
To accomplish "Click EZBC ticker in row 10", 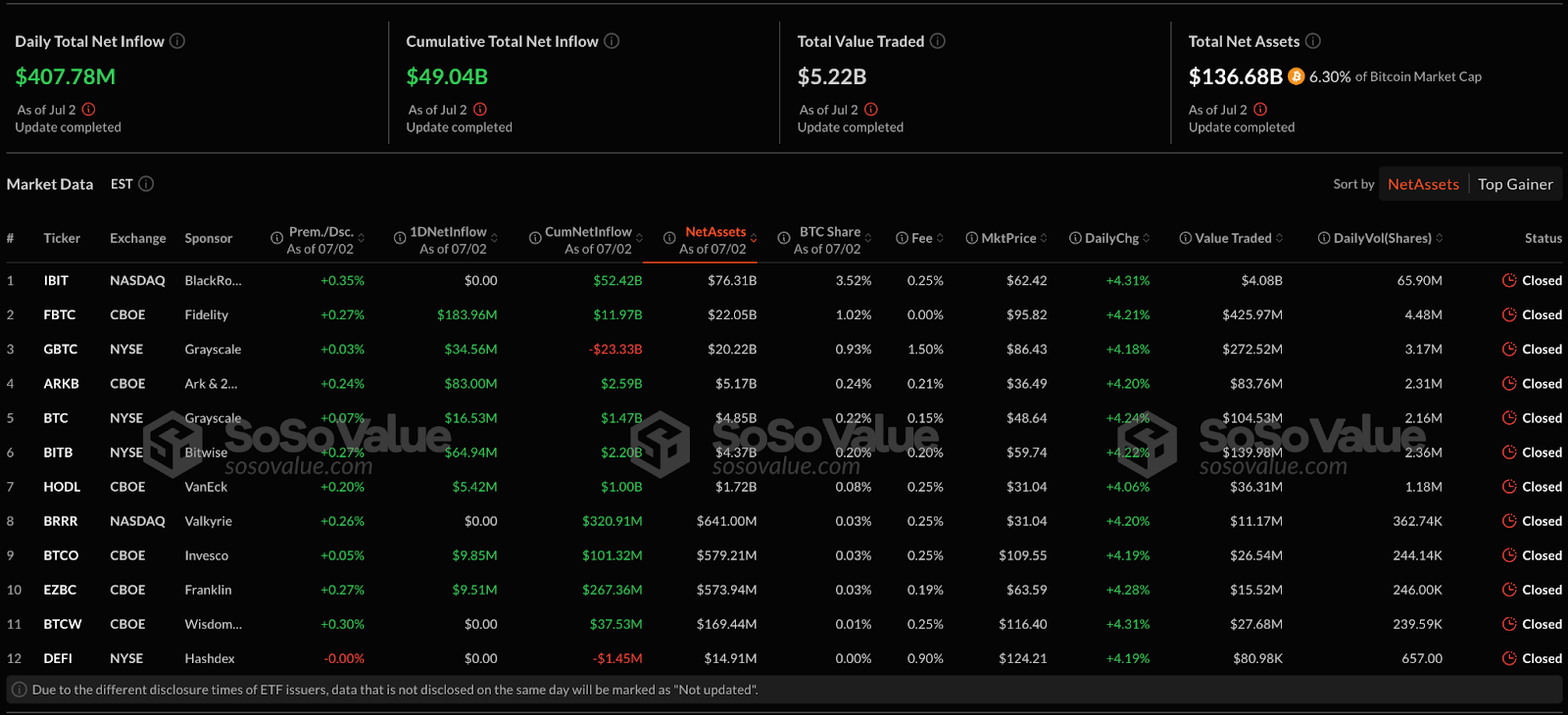I will tap(60, 590).
